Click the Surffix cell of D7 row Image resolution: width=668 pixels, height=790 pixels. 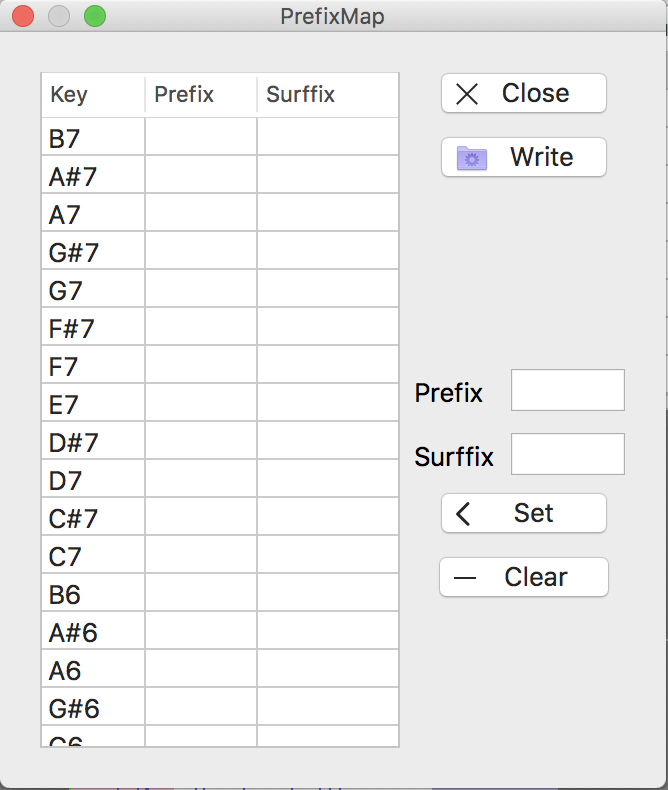(327, 481)
